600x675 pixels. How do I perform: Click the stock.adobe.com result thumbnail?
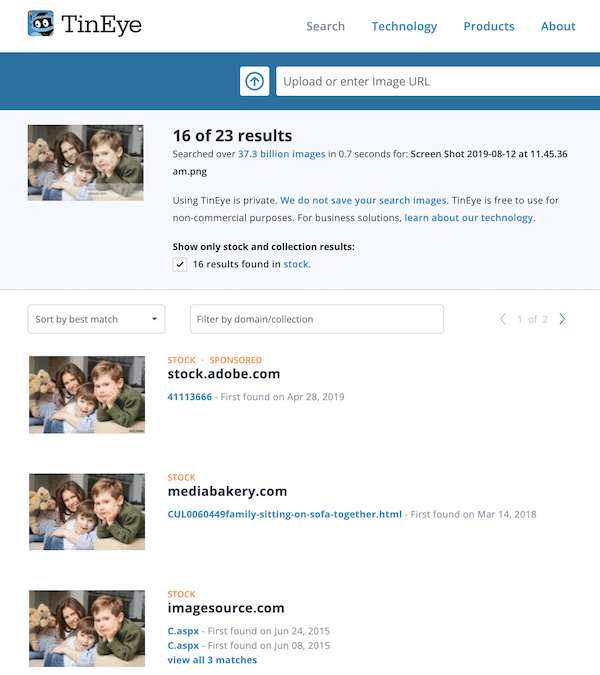87,394
